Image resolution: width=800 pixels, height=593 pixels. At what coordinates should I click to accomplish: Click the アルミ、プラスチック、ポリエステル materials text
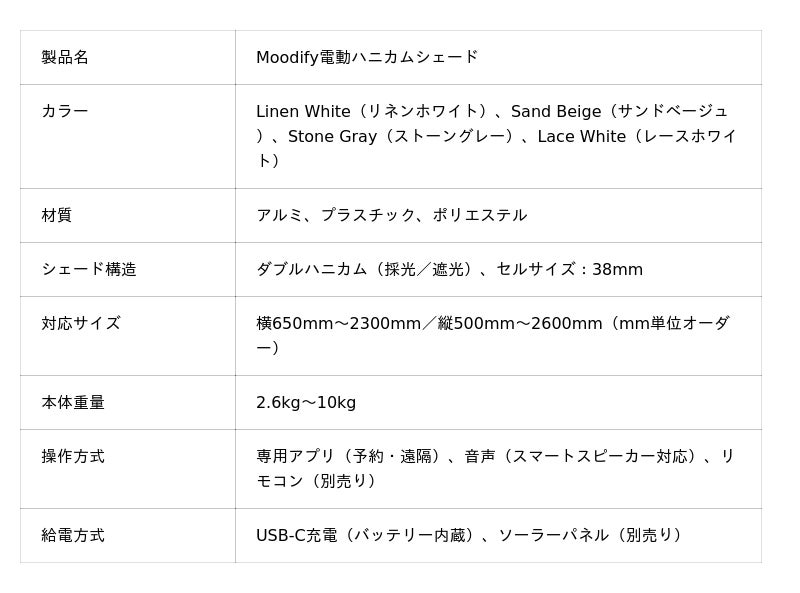point(391,215)
